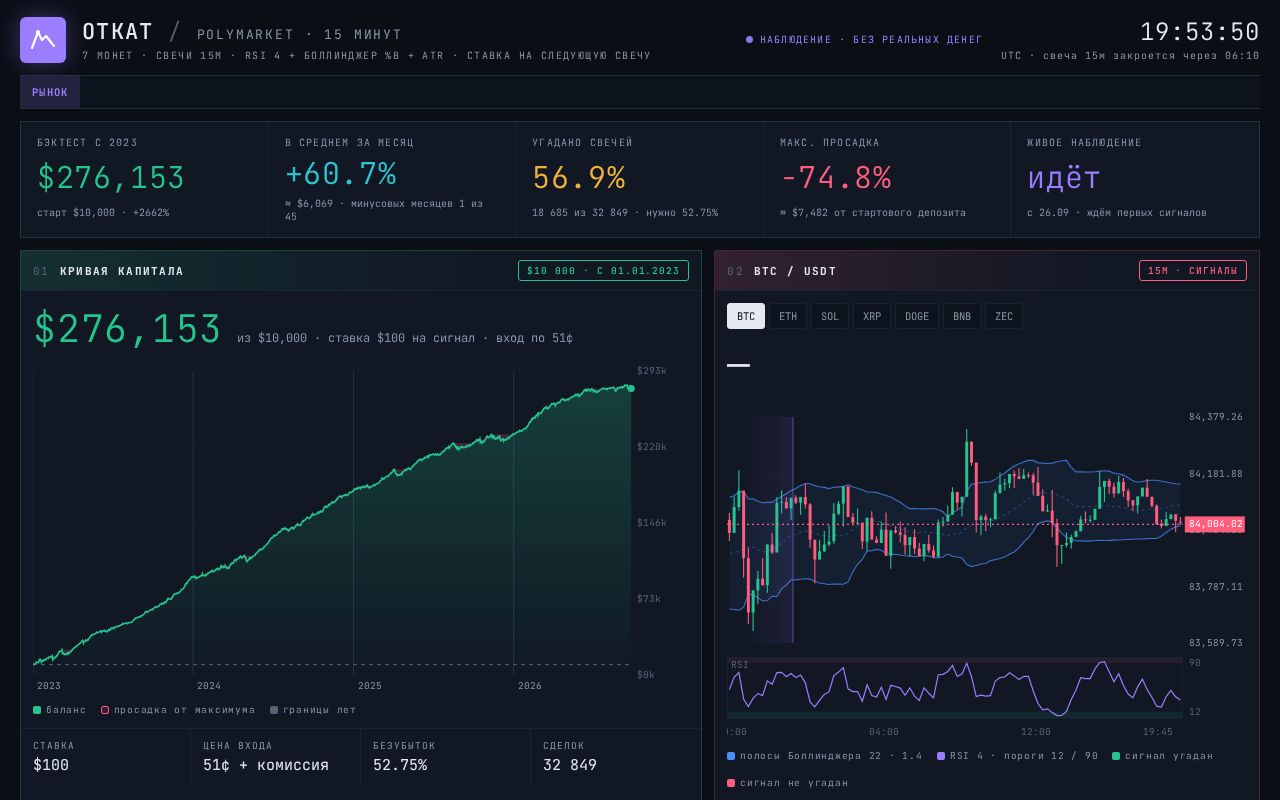
Task: Switch to the ETH coin tab
Action: pyautogui.click(x=788, y=316)
